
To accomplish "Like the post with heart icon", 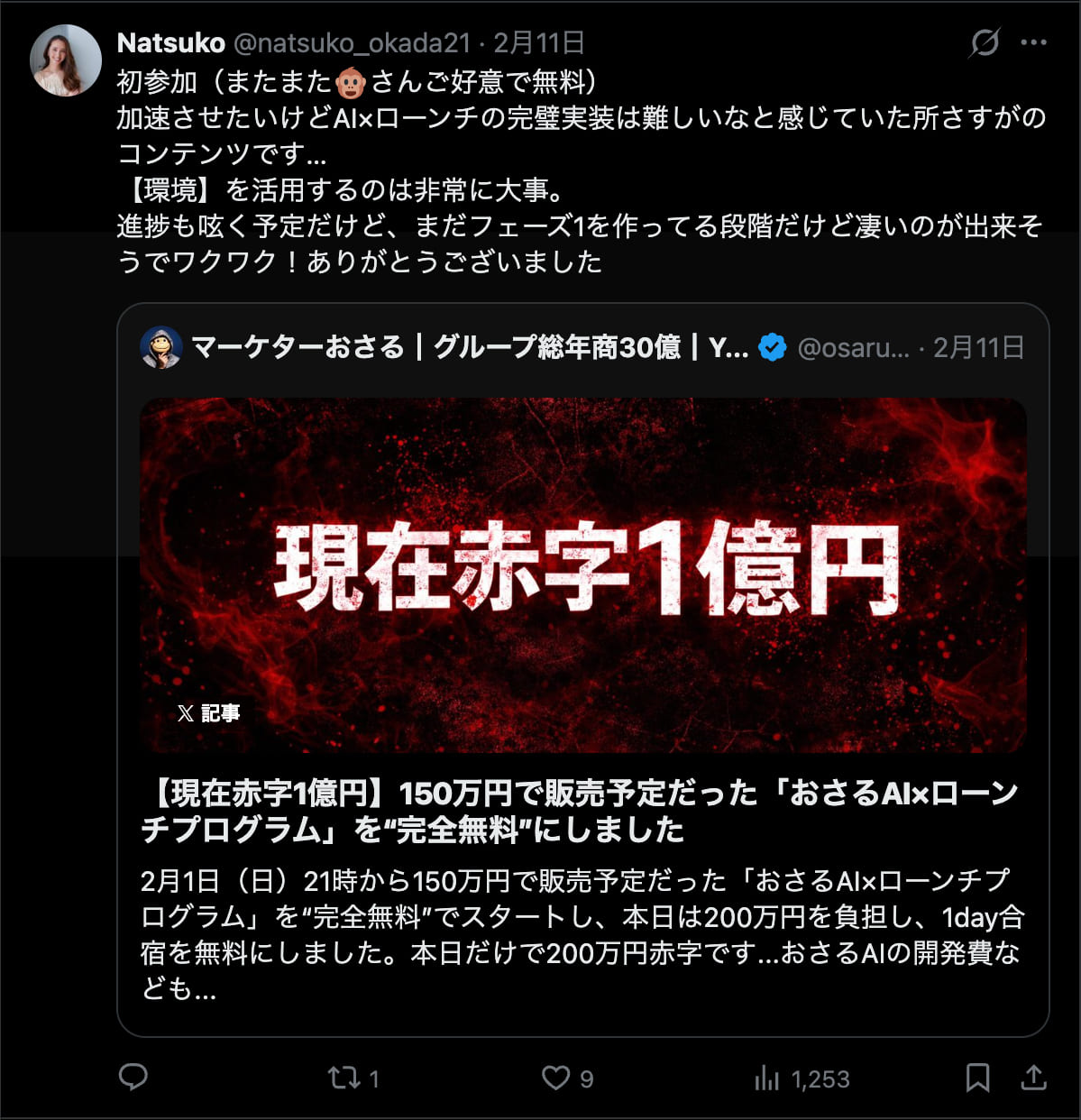I will pyautogui.click(x=555, y=1078).
